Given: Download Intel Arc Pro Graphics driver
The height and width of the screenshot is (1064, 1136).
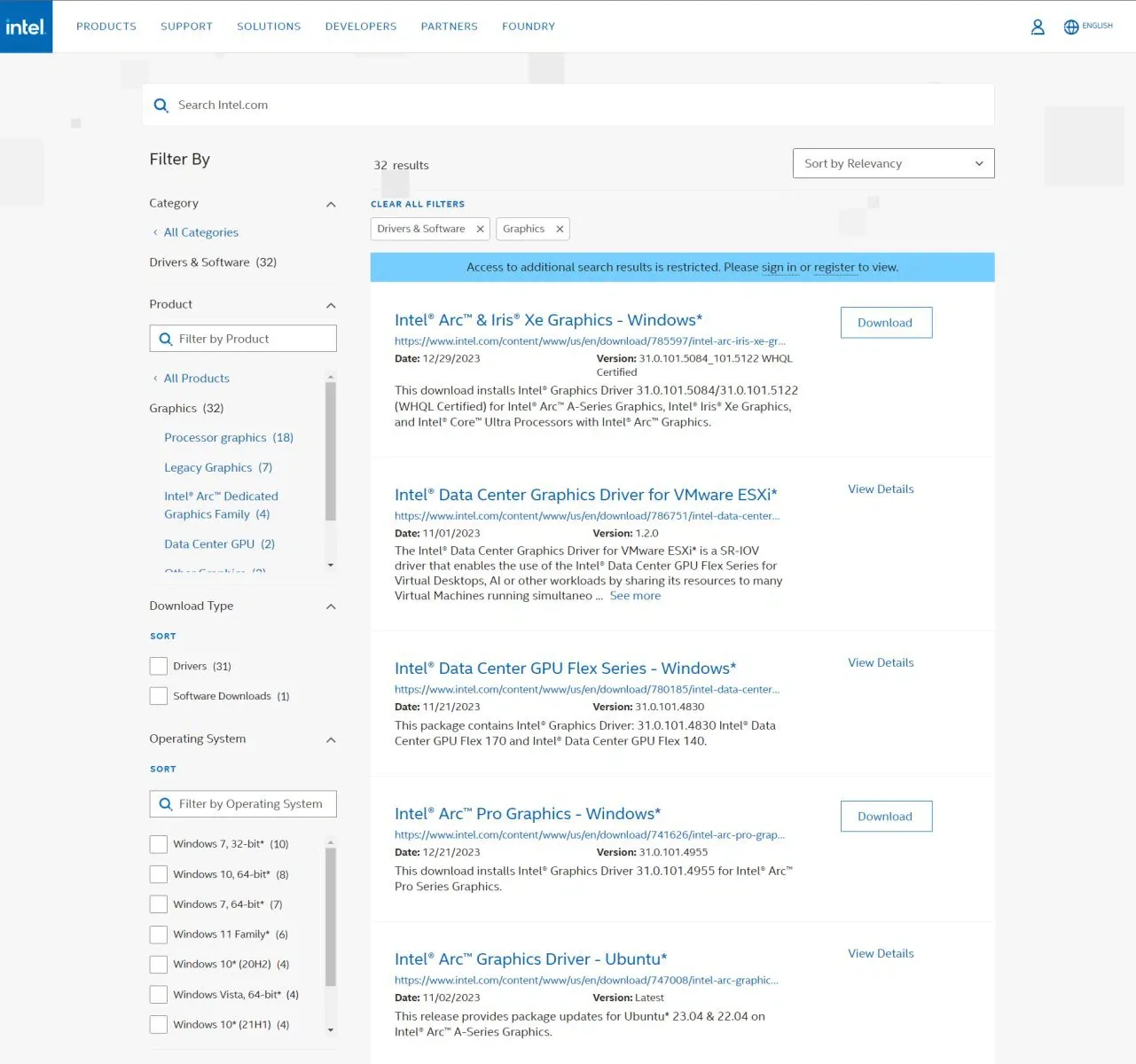Looking at the screenshot, I should pos(886,817).
